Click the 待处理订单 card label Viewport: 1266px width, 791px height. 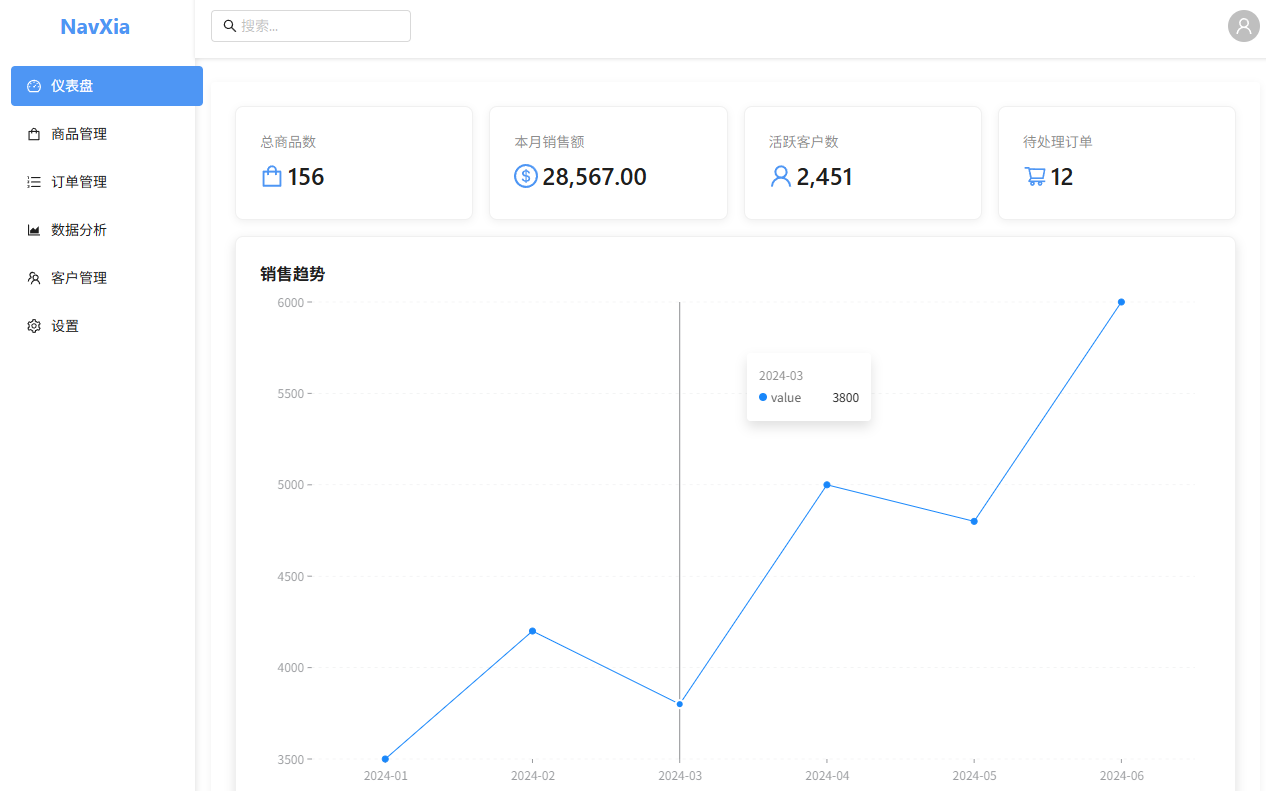click(x=1058, y=142)
